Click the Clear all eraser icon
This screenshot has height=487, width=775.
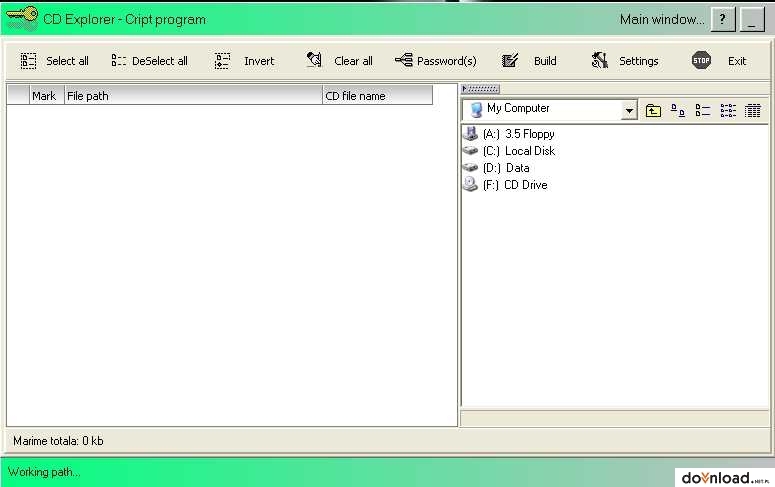314,60
